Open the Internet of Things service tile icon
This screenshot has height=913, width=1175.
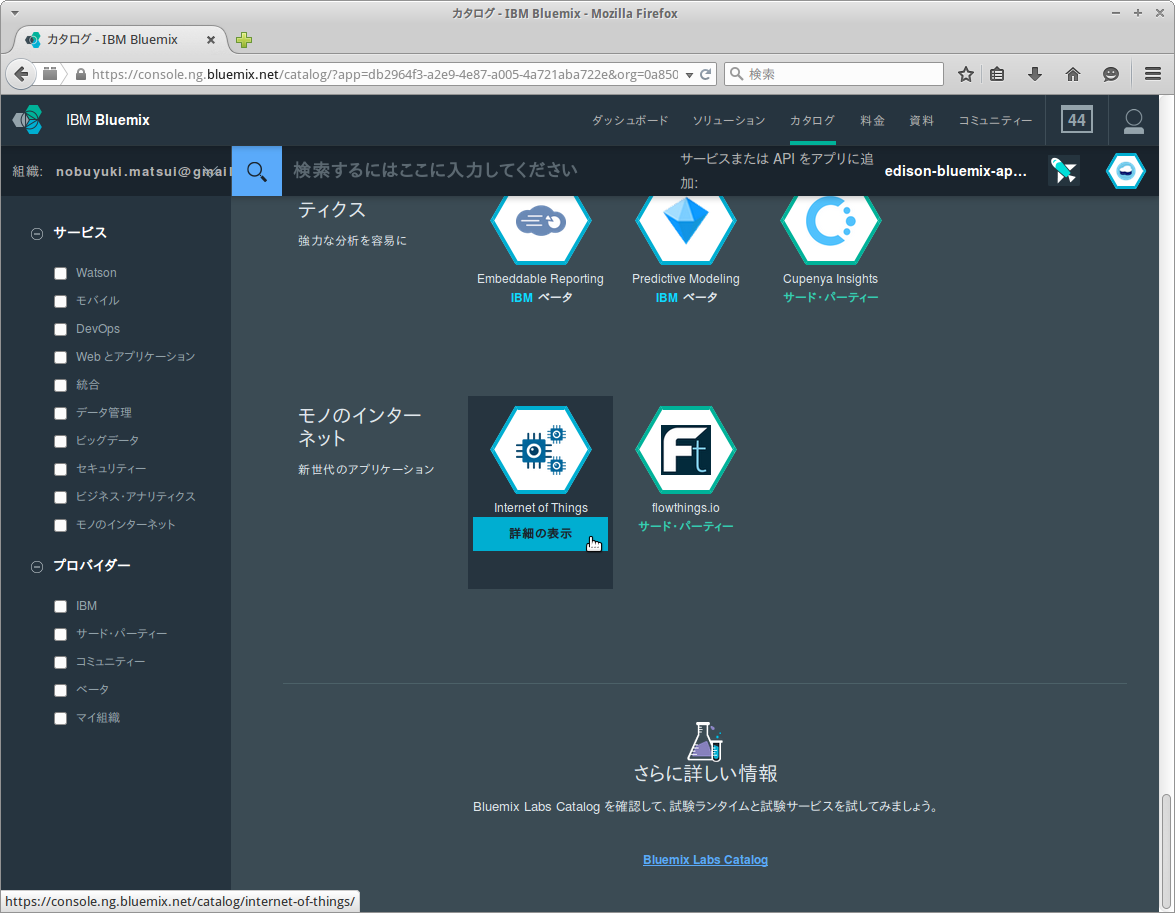point(540,450)
